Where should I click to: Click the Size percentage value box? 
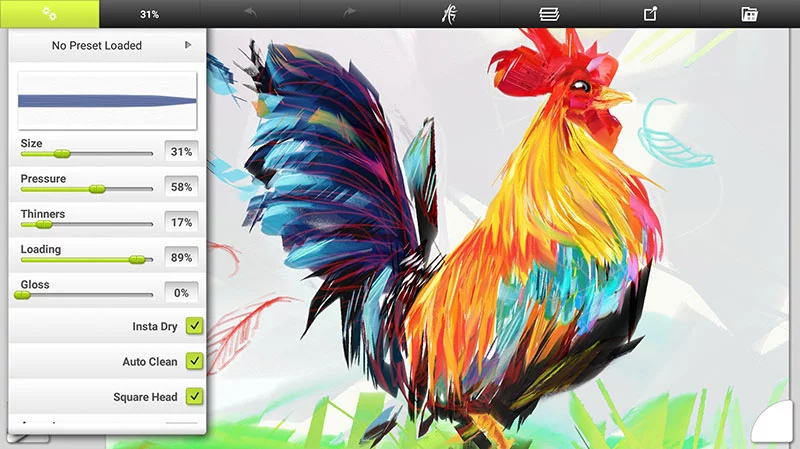[x=181, y=152]
